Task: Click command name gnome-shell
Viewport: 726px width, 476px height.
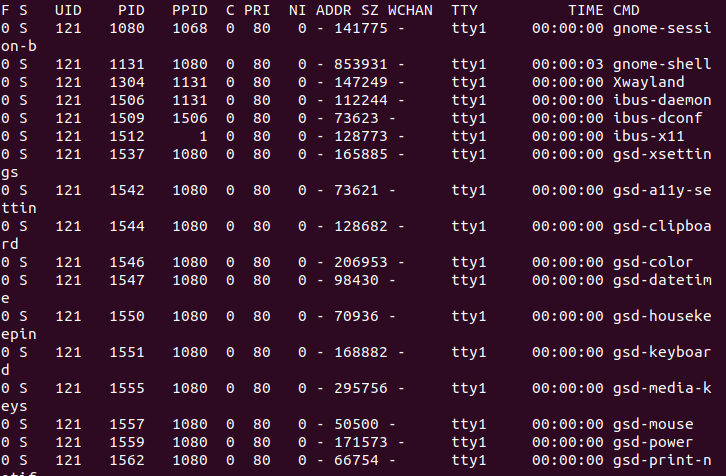Action: [x=662, y=64]
